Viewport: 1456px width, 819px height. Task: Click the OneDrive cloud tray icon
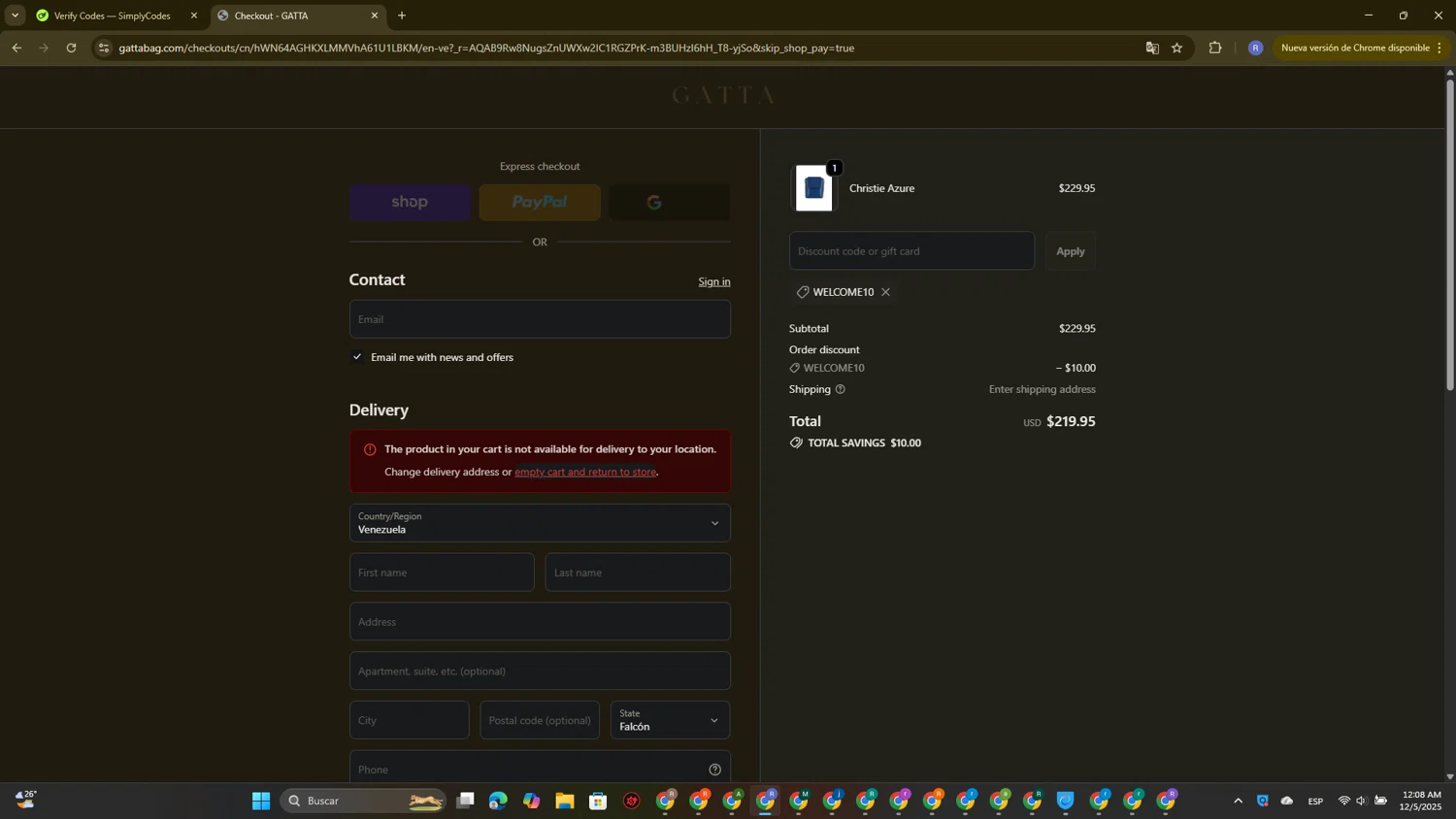click(1287, 801)
